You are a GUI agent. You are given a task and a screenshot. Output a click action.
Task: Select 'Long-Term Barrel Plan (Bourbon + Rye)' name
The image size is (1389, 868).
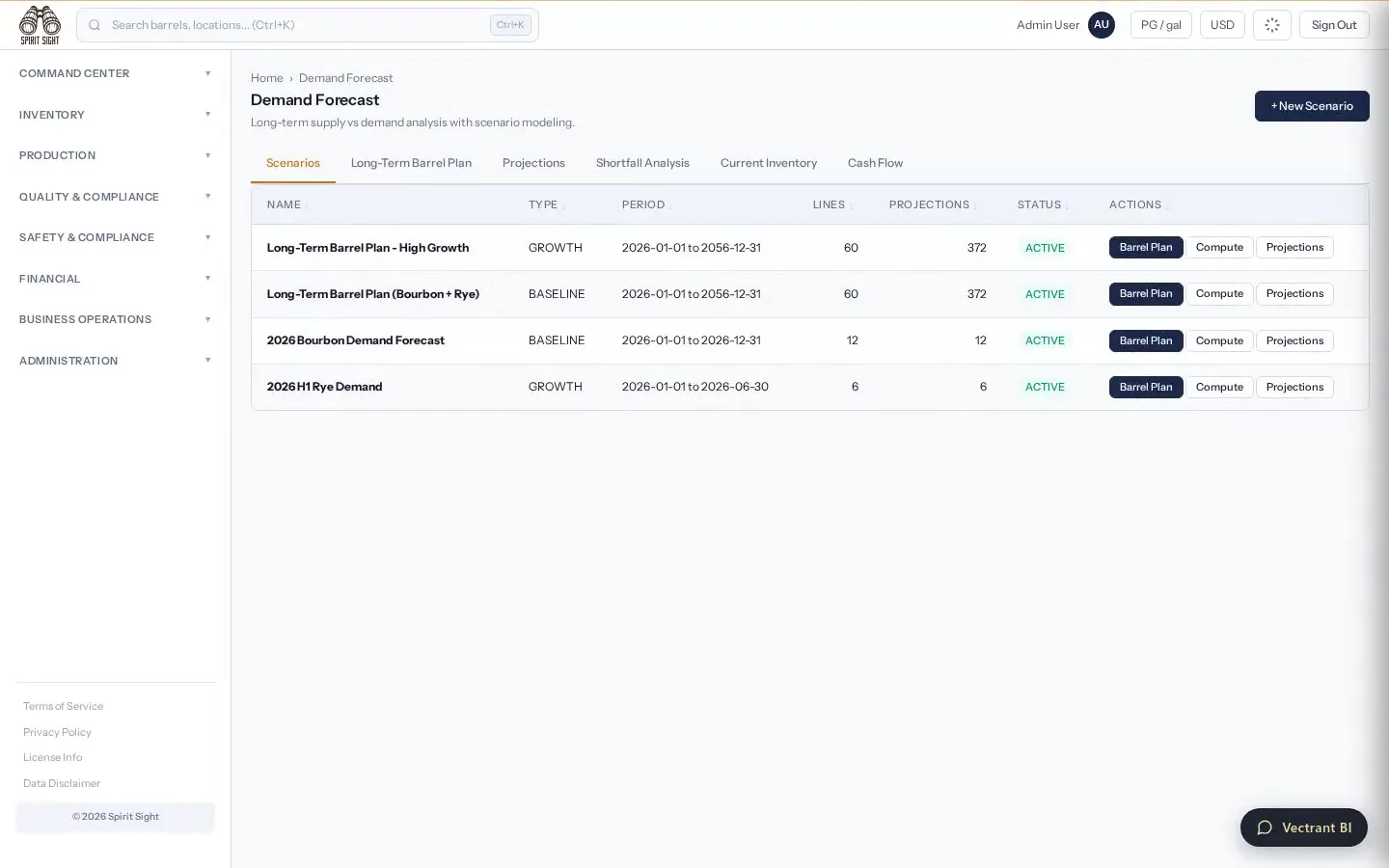(x=373, y=294)
